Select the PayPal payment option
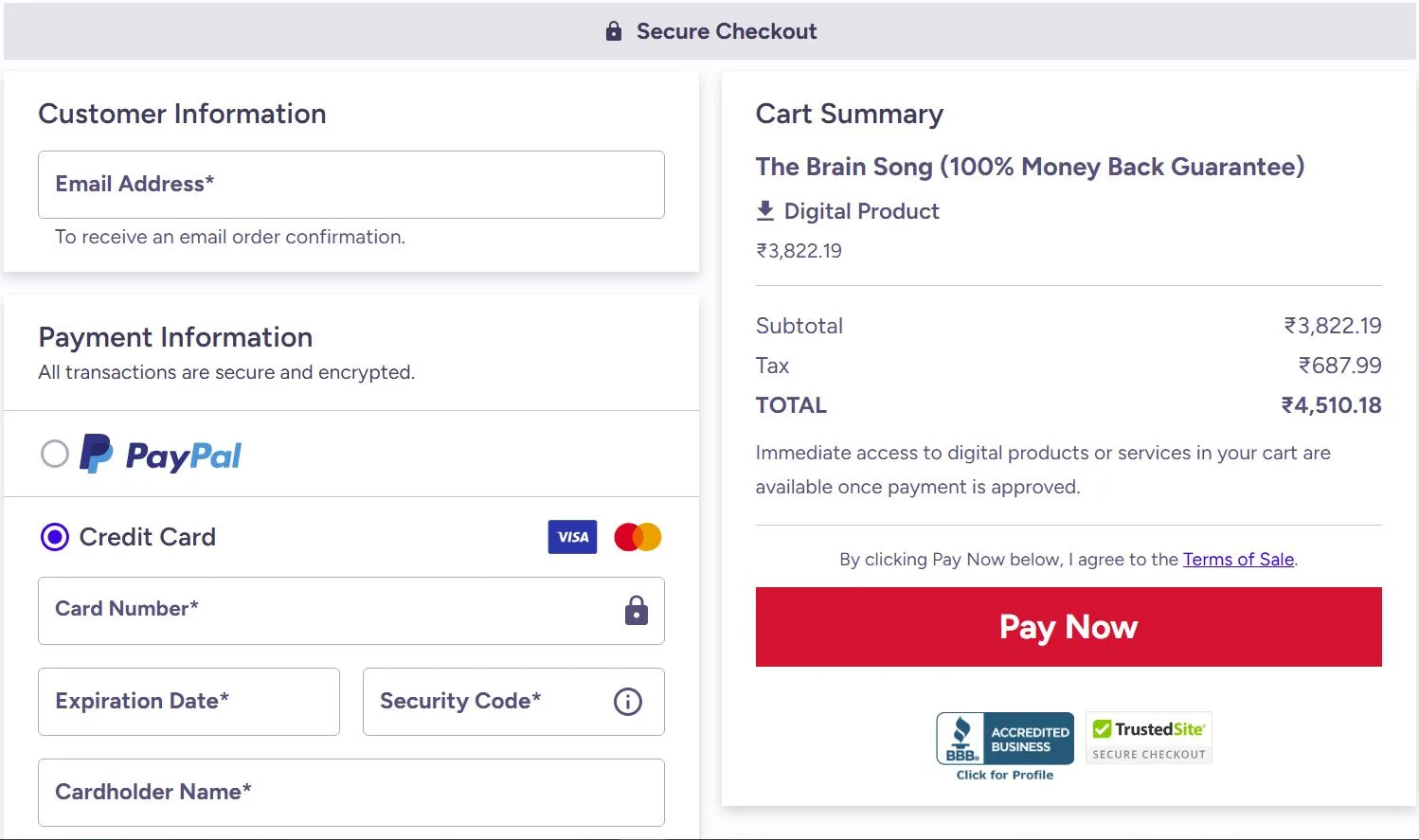This screenshot has width=1419, height=840. point(55,454)
